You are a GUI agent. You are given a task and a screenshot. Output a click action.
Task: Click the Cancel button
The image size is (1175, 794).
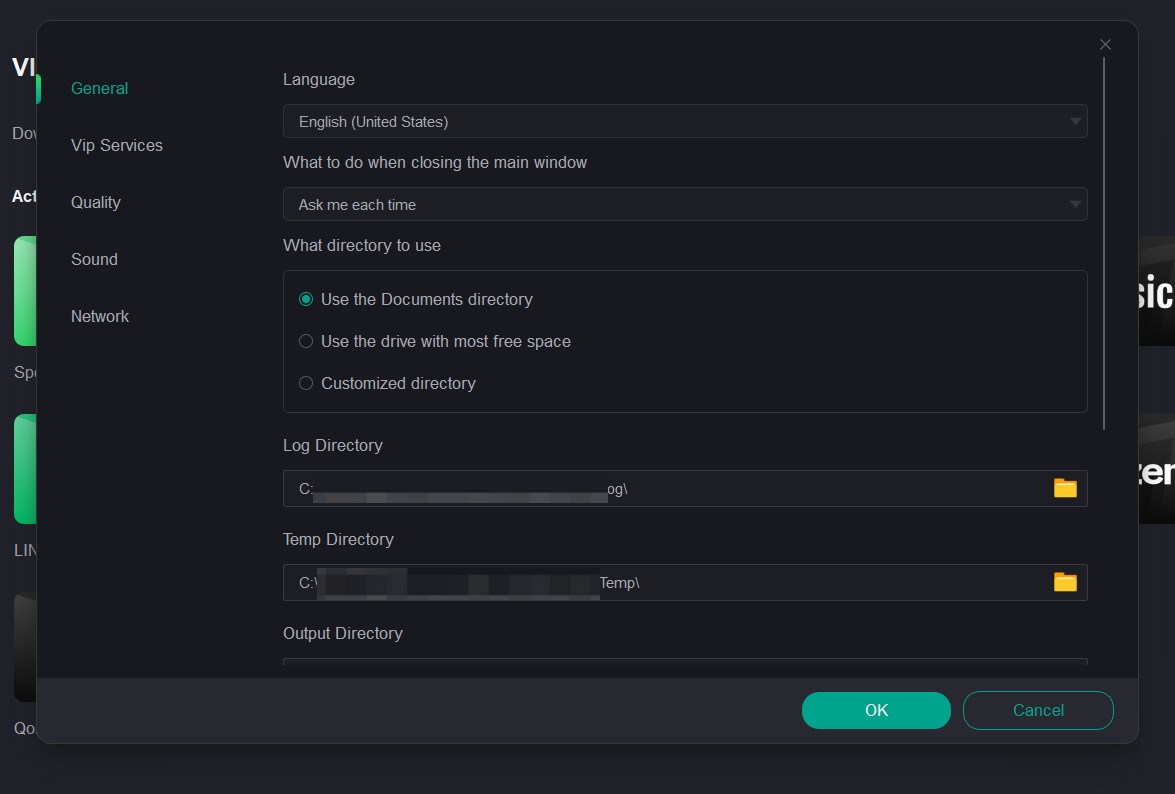pyautogui.click(x=1038, y=710)
